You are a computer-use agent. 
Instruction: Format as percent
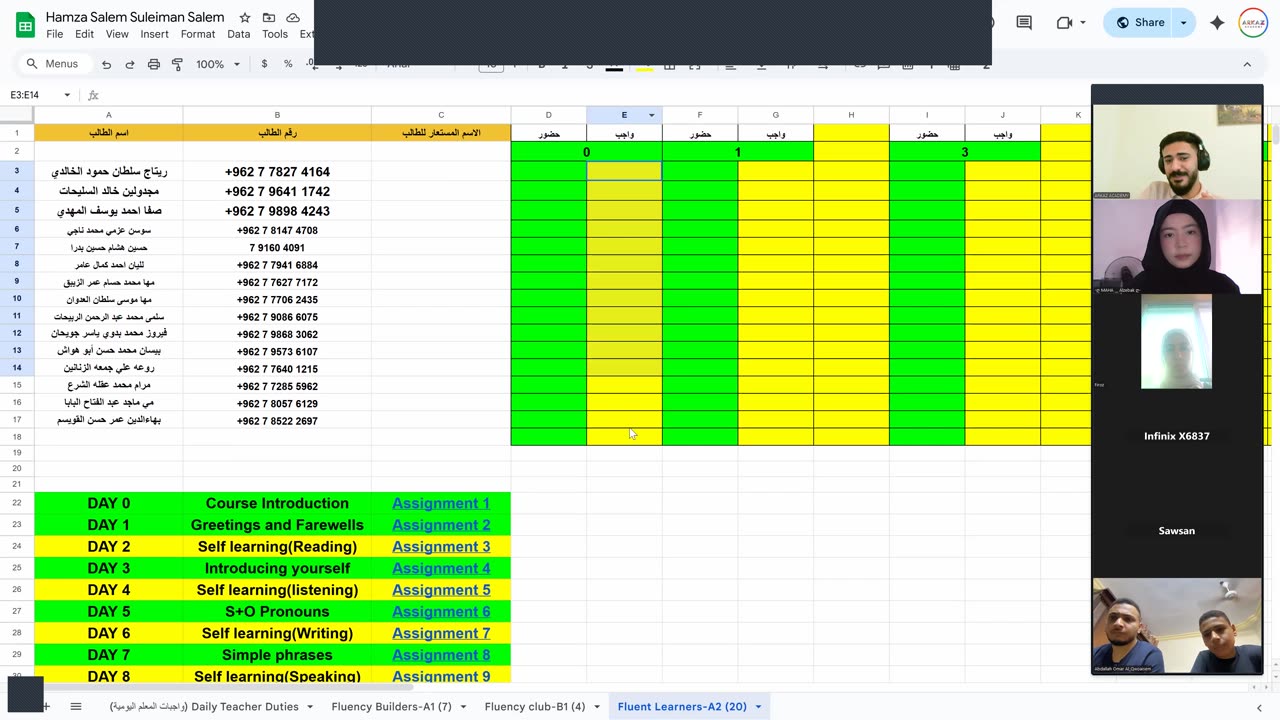coord(288,64)
